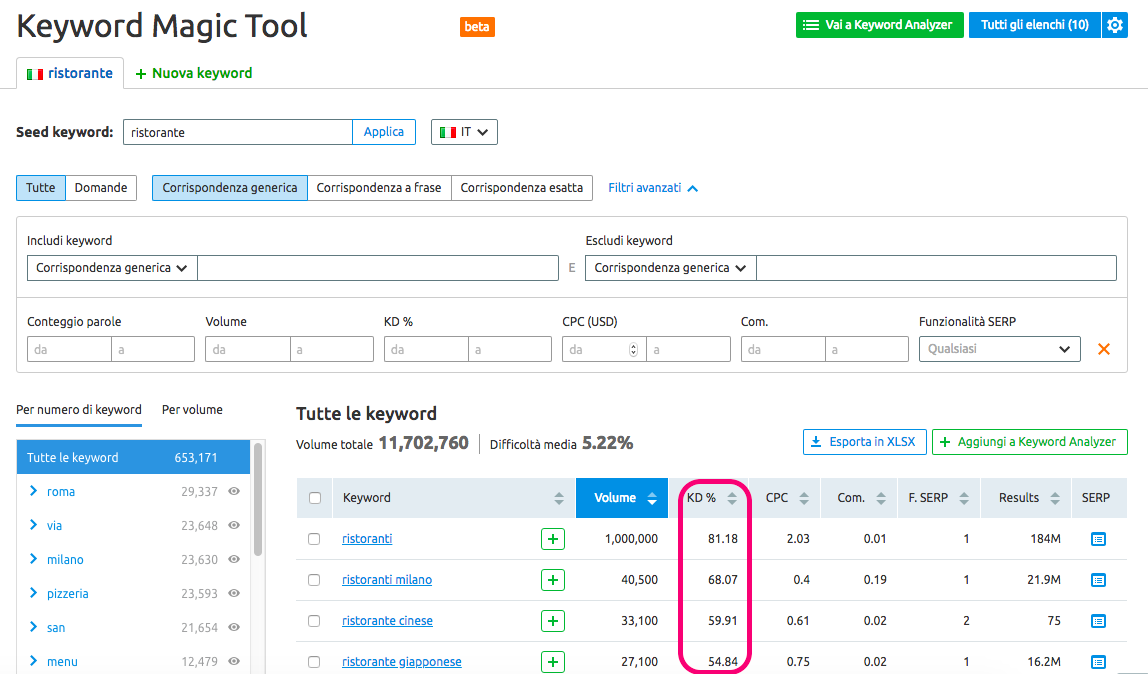Add 'ristorante cinese' with green plus icon
The width and height of the screenshot is (1148, 674).
point(552,621)
